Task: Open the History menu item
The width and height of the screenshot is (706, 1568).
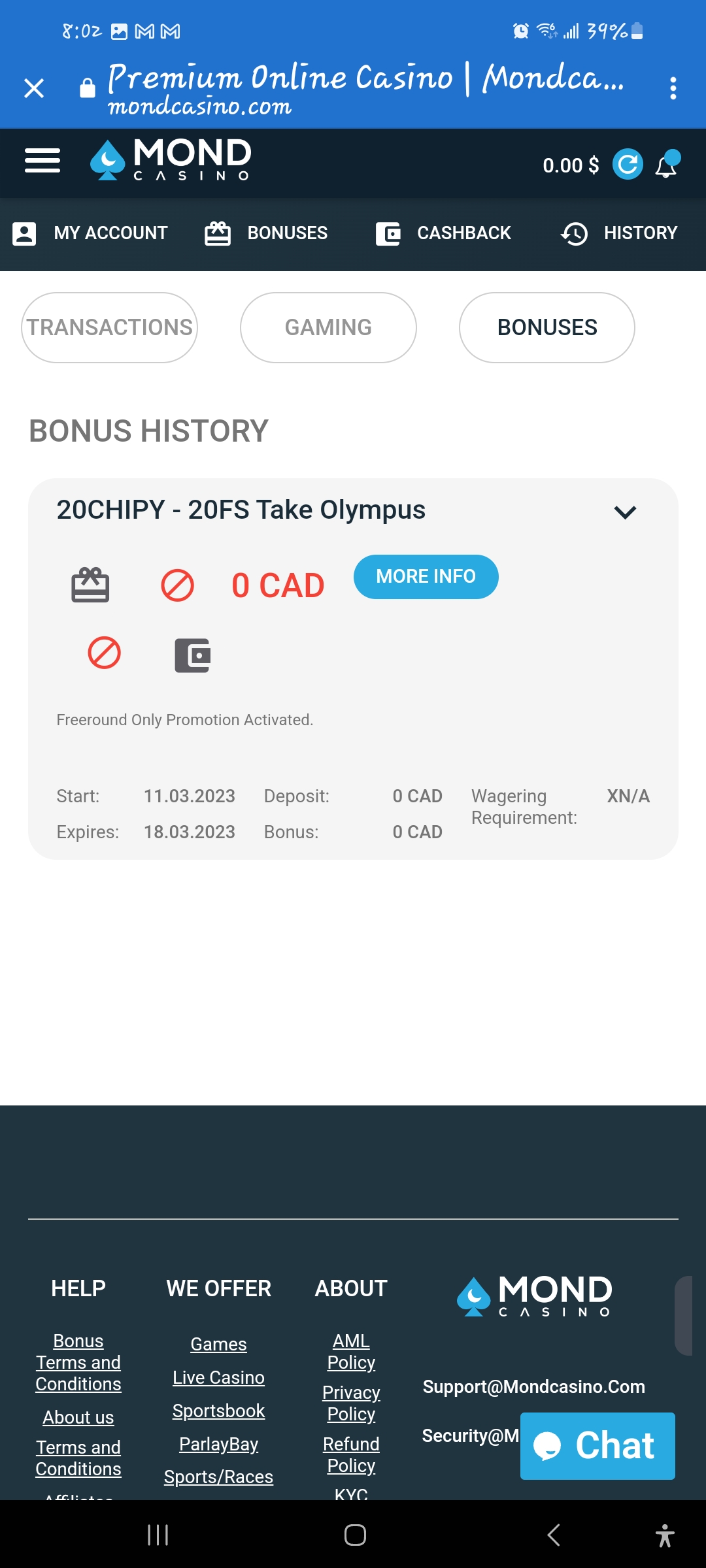Action: [x=619, y=233]
